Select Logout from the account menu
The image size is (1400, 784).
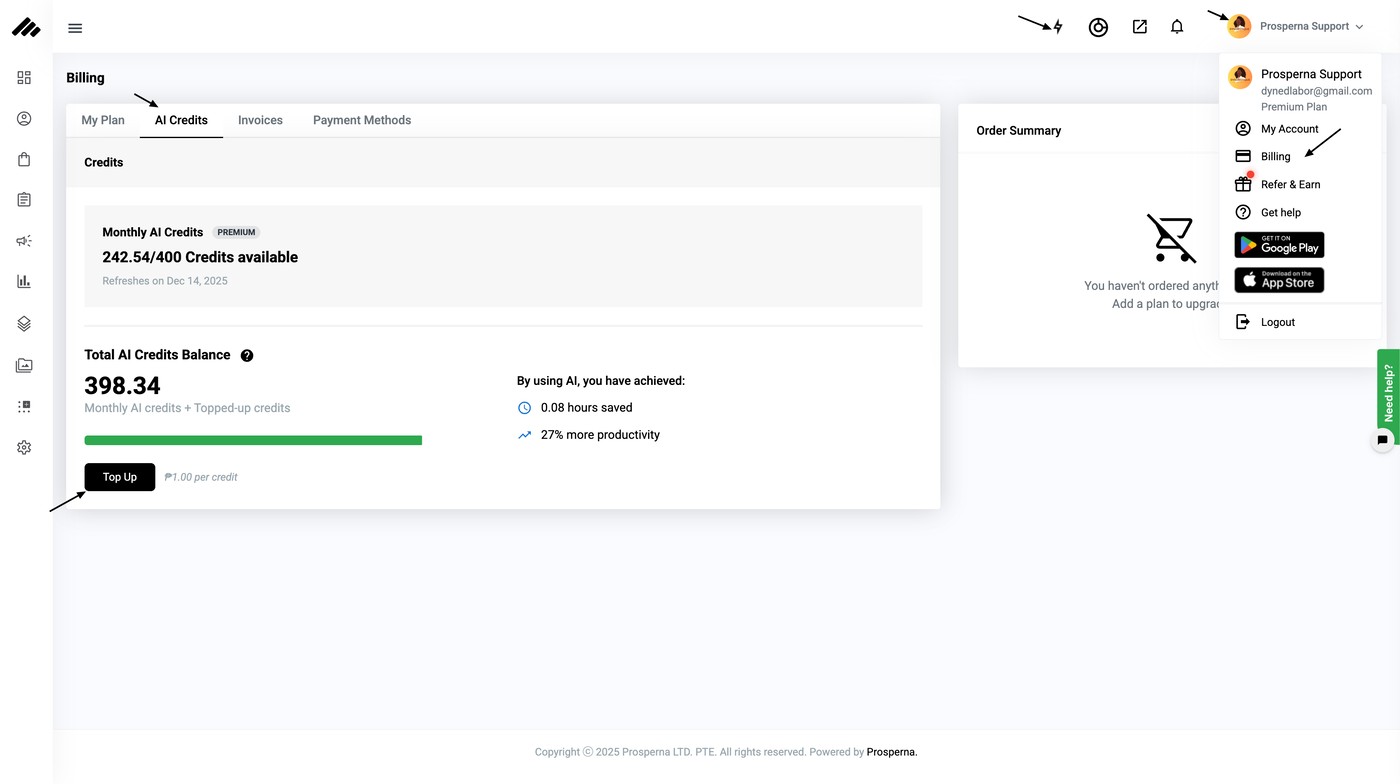(1277, 322)
